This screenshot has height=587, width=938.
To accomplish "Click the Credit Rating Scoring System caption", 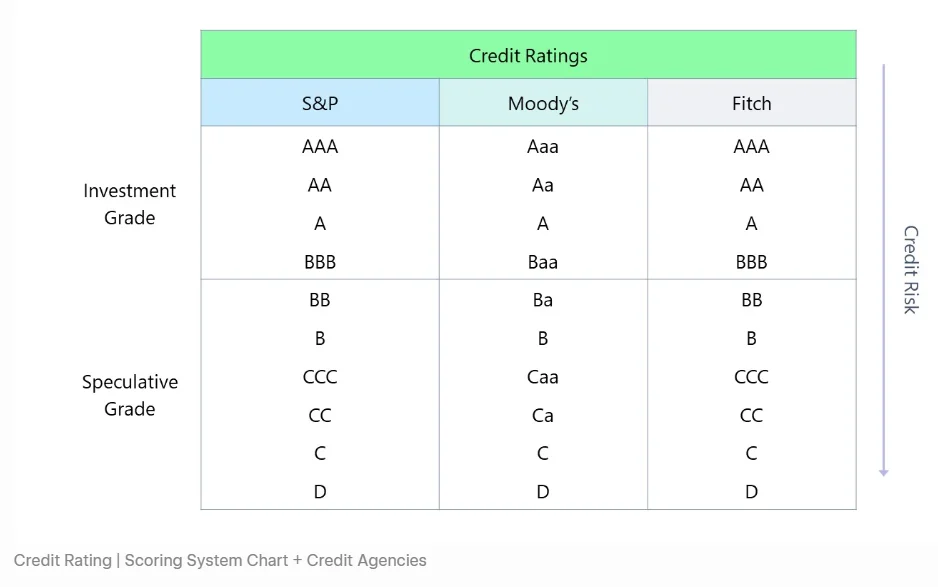I will click(220, 560).
